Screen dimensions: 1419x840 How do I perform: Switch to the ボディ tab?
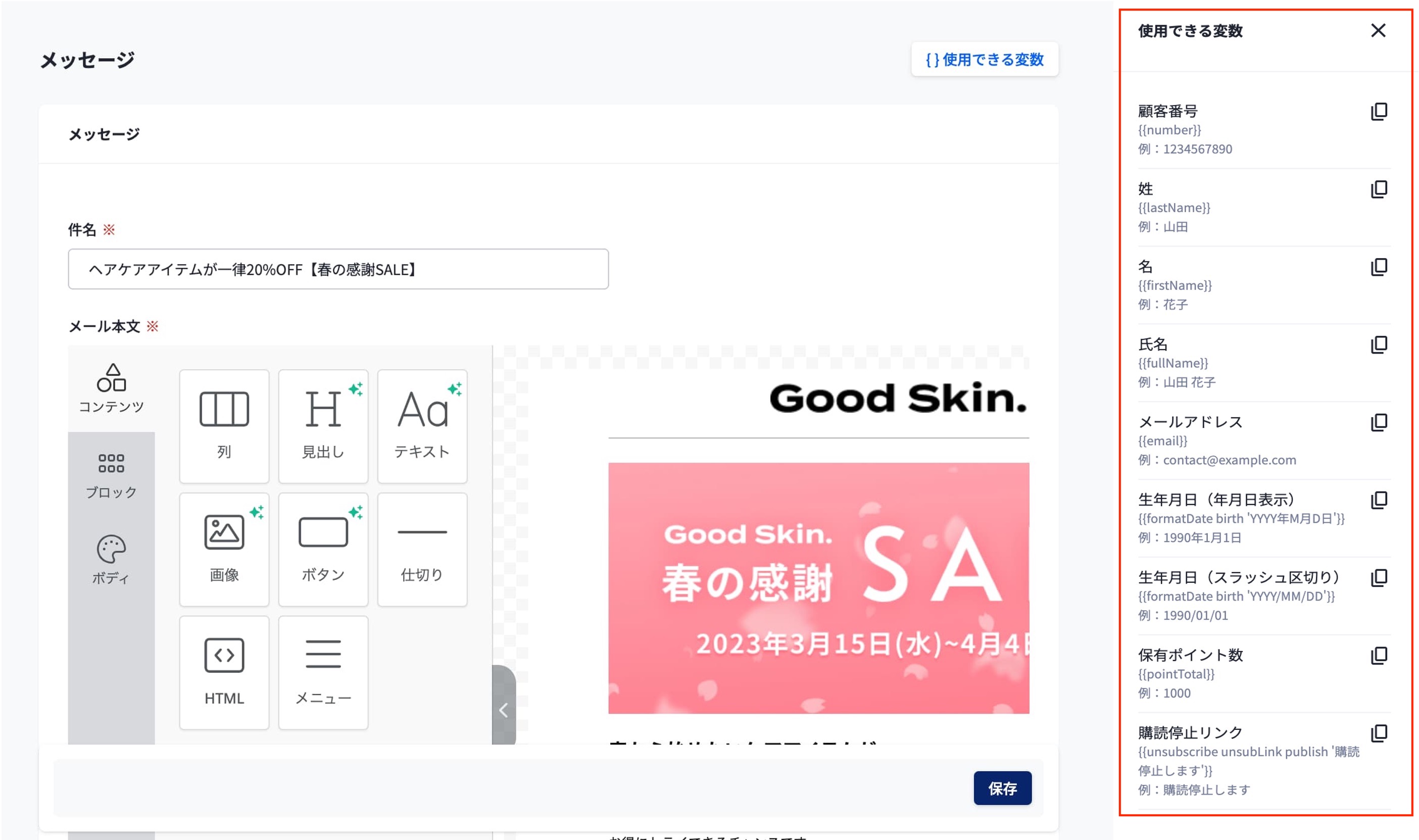tap(111, 559)
